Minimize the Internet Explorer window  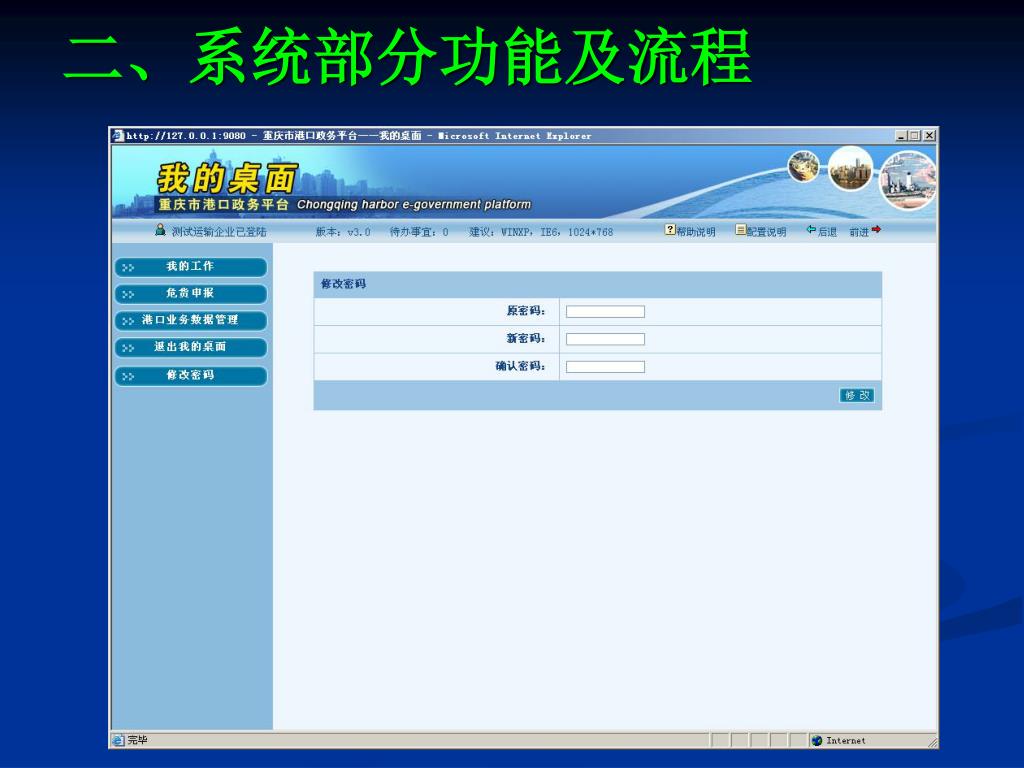point(901,136)
